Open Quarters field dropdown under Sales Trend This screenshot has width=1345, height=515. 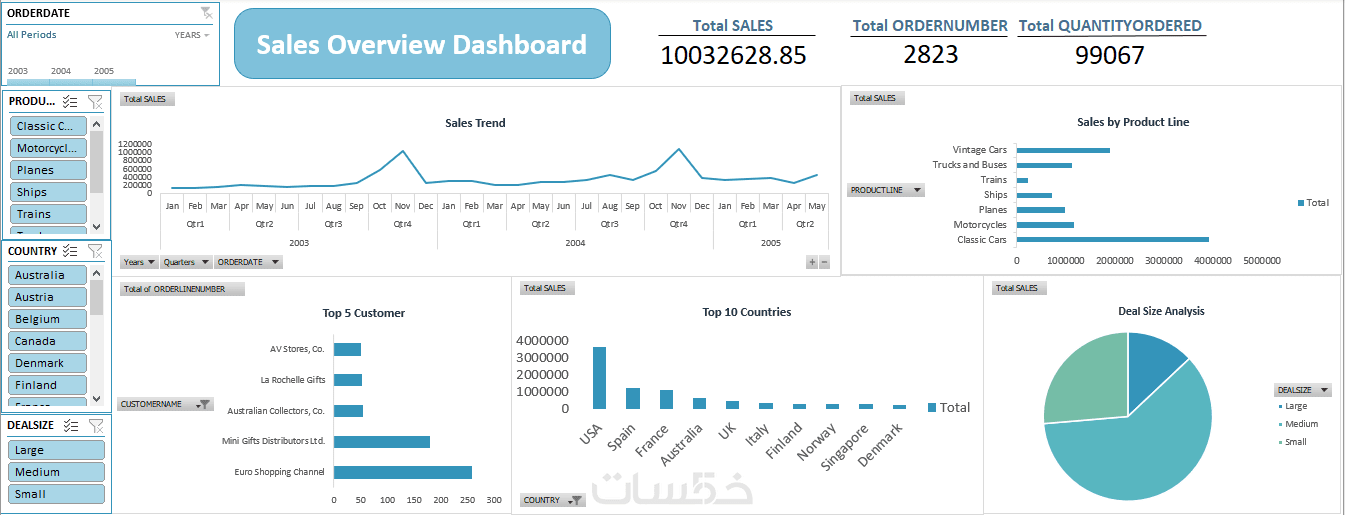pyautogui.click(x=186, y=262)
